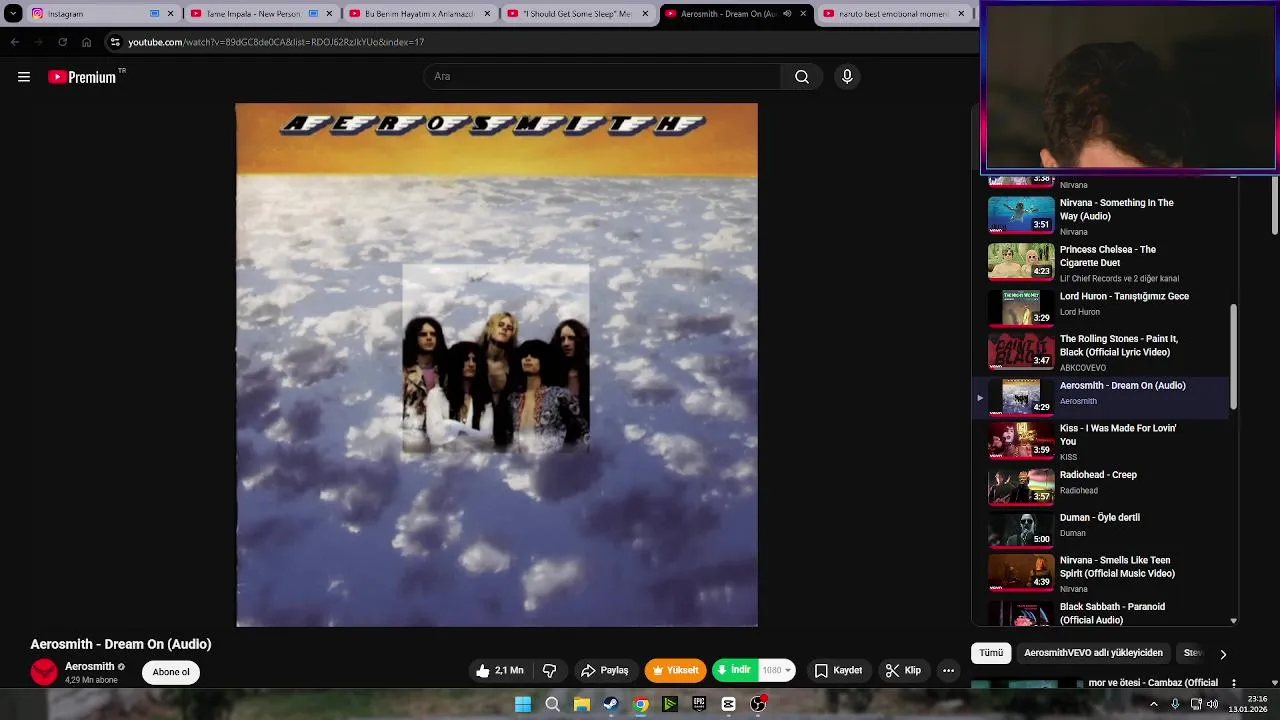Play Nirvana - Smells Like Teen Spirit

[x=1100, y=574]
